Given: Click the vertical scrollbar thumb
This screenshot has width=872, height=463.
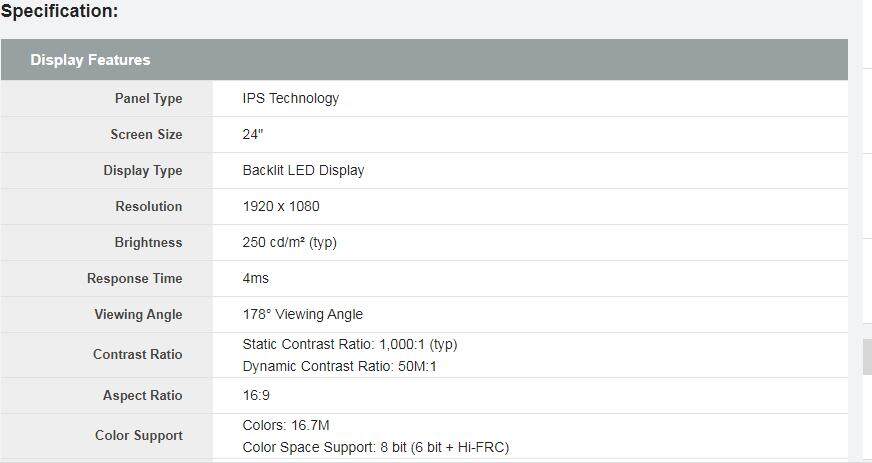Looking at the screenshot, I should pyautogui.click(x=866, y=356).
